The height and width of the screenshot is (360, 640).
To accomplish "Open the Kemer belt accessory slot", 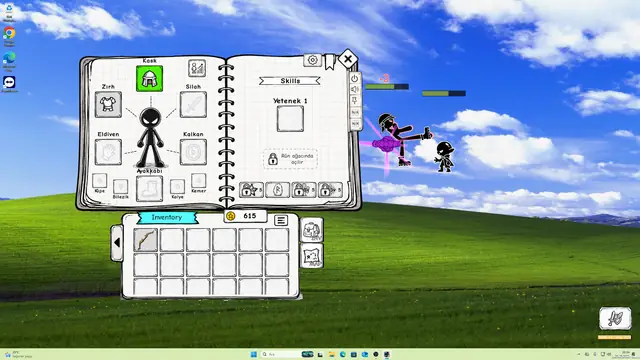I will point(199,180).
